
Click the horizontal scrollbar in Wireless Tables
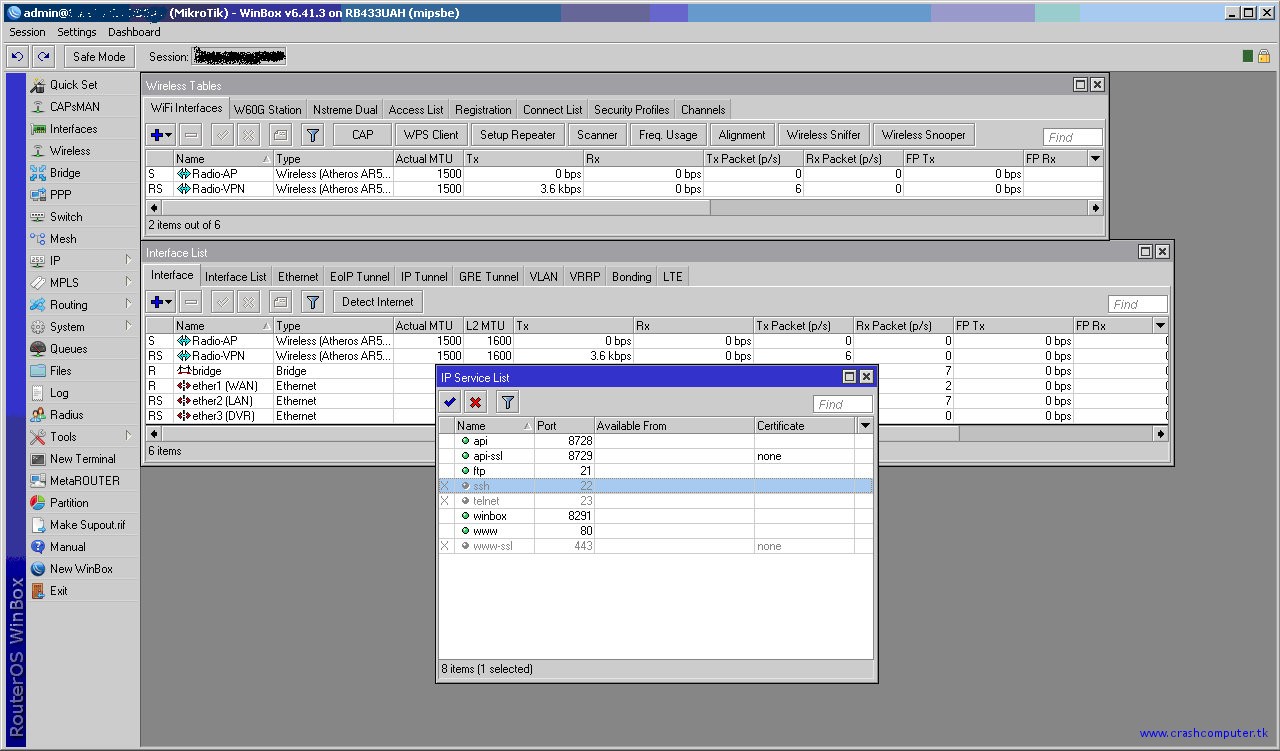click(625, 208)
